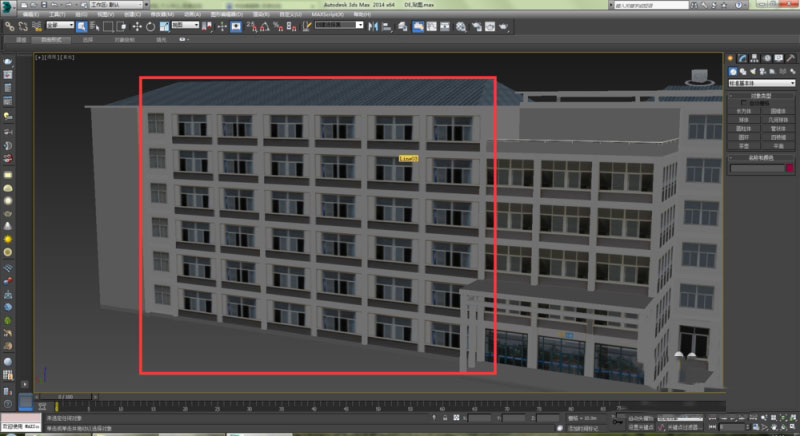
Task: Activate the Select Object tool
Action: pos(82,27)
